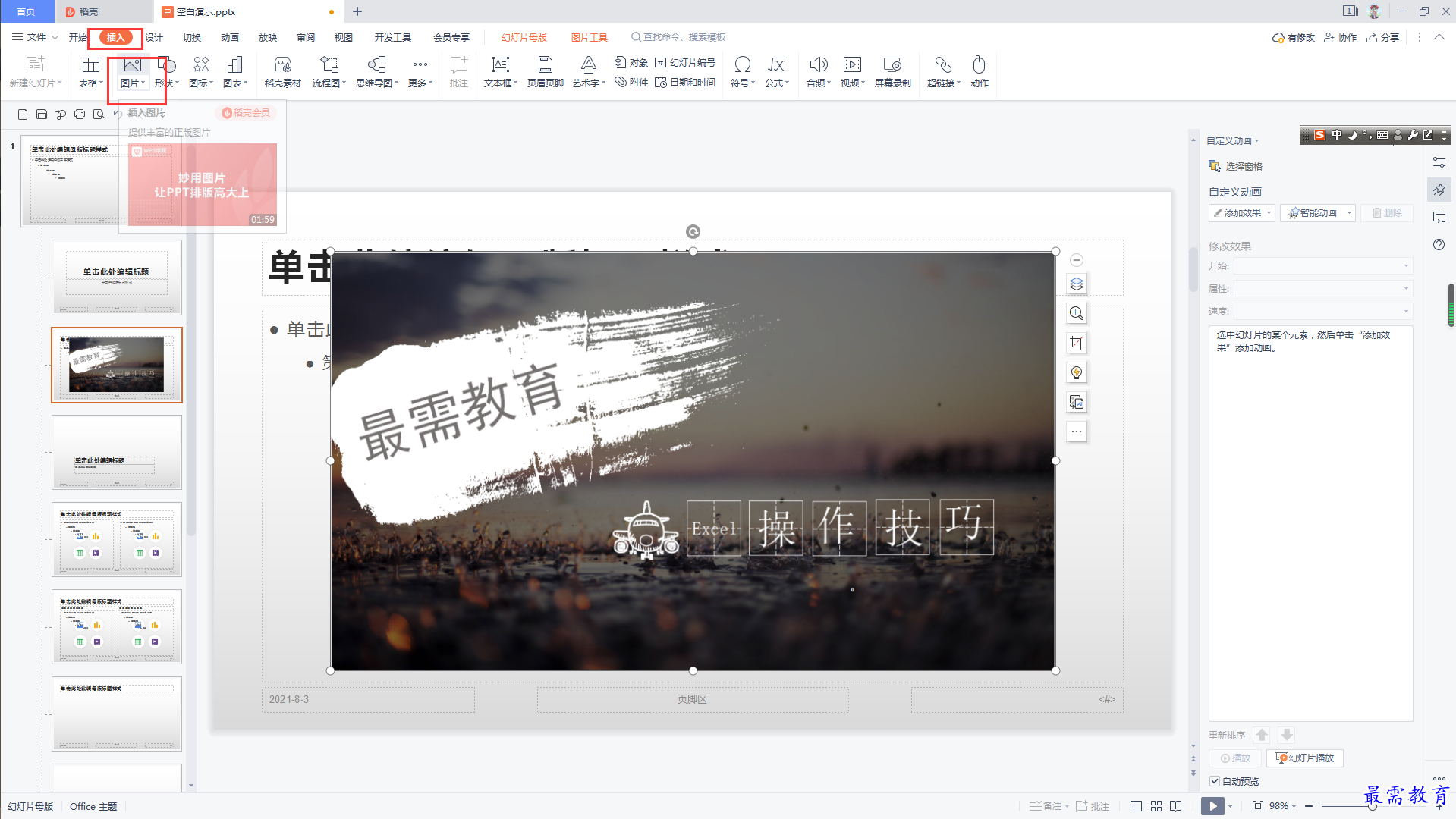Switch to slide sorter grid view
Image resolution: width=1456 pixels, height=819 pixels.
coord(1156,806)
